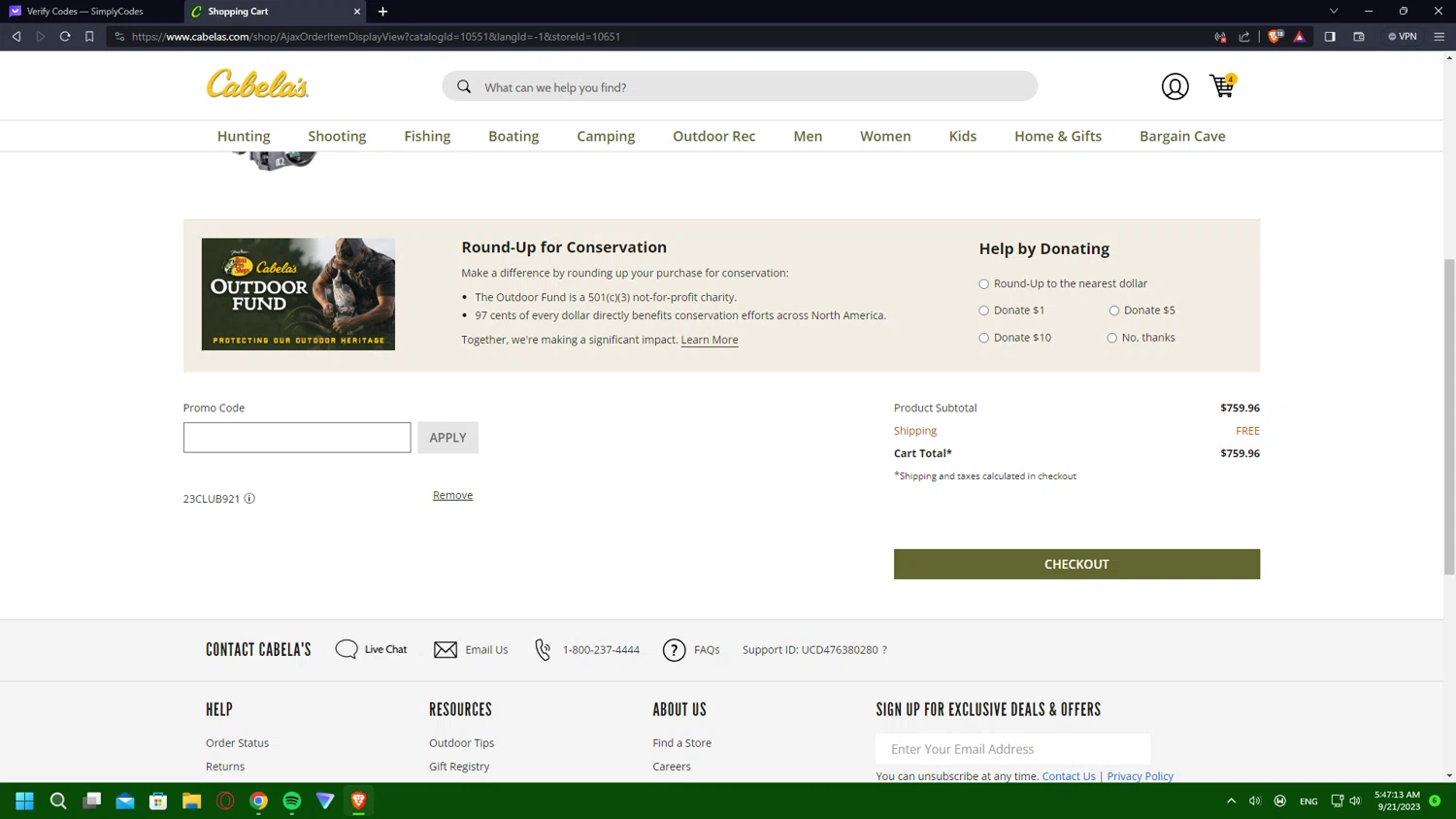Open the Windows Start menu
1456x819 pixels.
pos(25,801)
